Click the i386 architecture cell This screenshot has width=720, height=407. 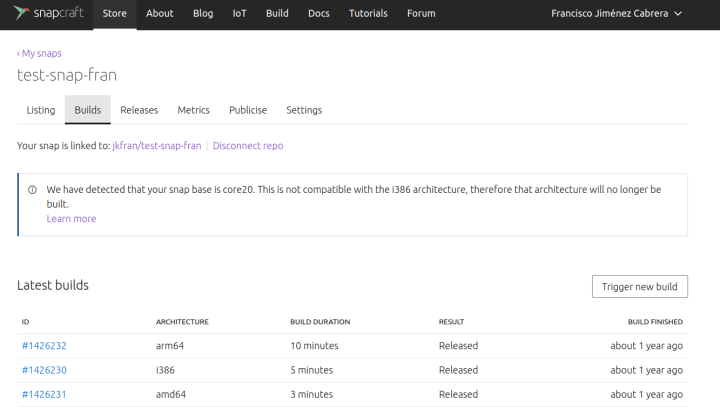coord(165,370)
